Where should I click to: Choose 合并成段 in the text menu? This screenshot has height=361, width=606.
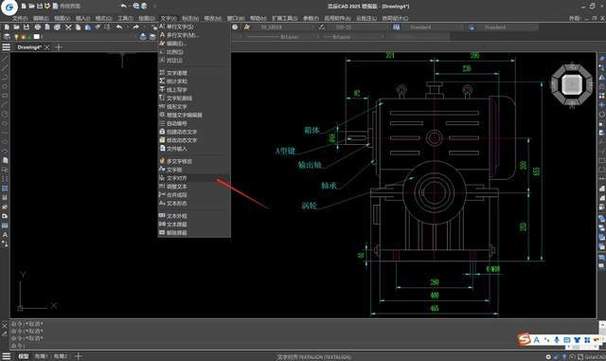click(194, 195)
